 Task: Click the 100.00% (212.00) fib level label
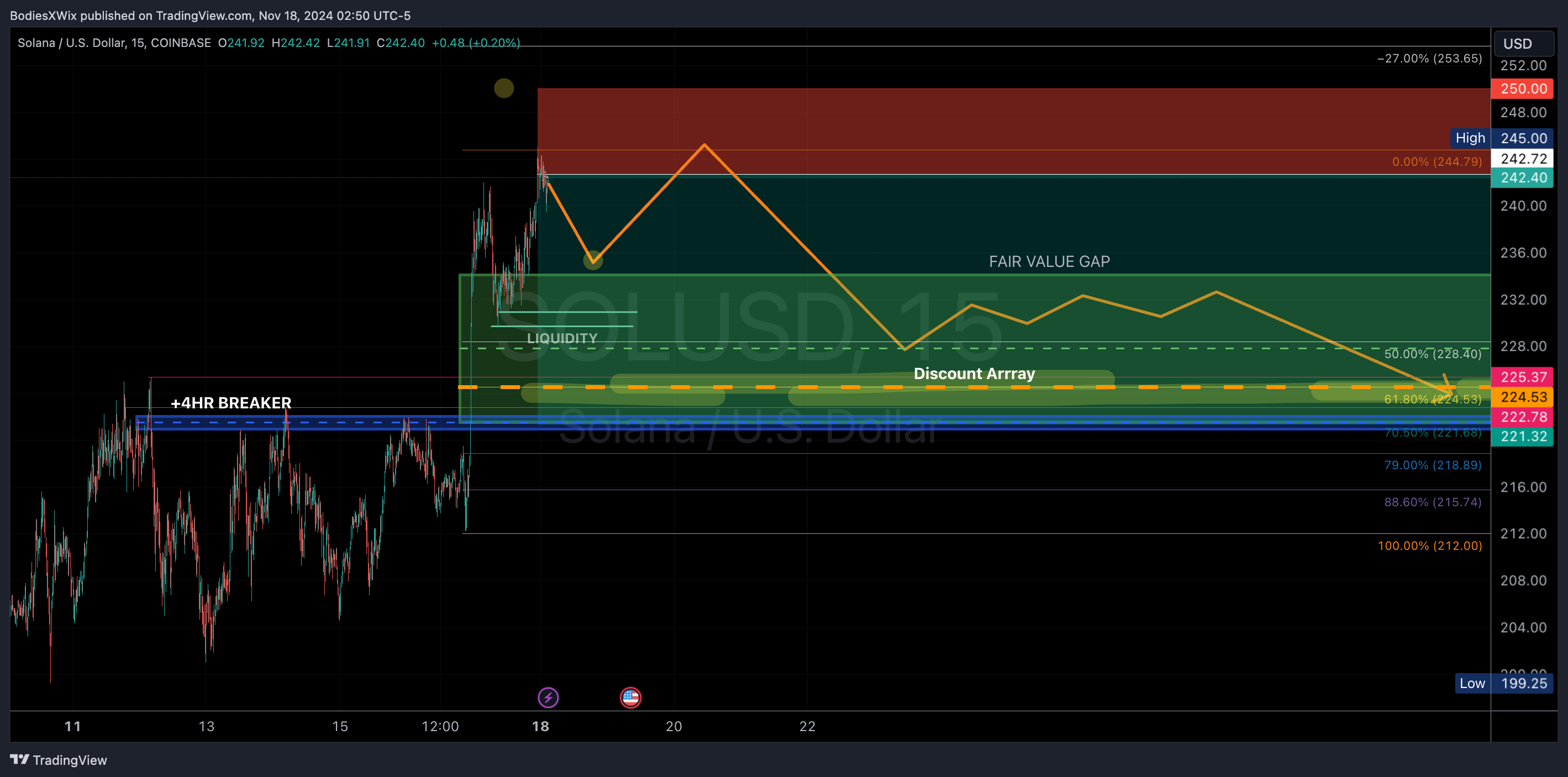coord(1430,545)
